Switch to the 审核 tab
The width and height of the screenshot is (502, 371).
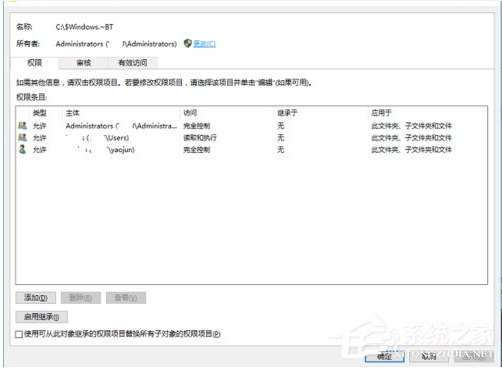pos(83,63)
